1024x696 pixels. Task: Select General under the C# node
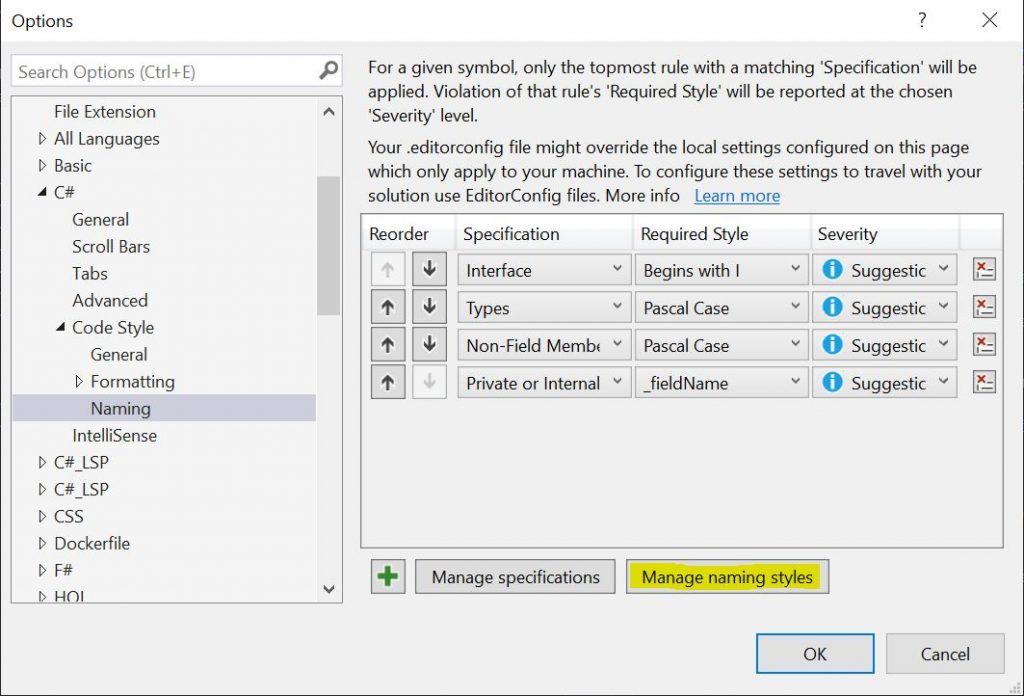(x=100, y=220)
